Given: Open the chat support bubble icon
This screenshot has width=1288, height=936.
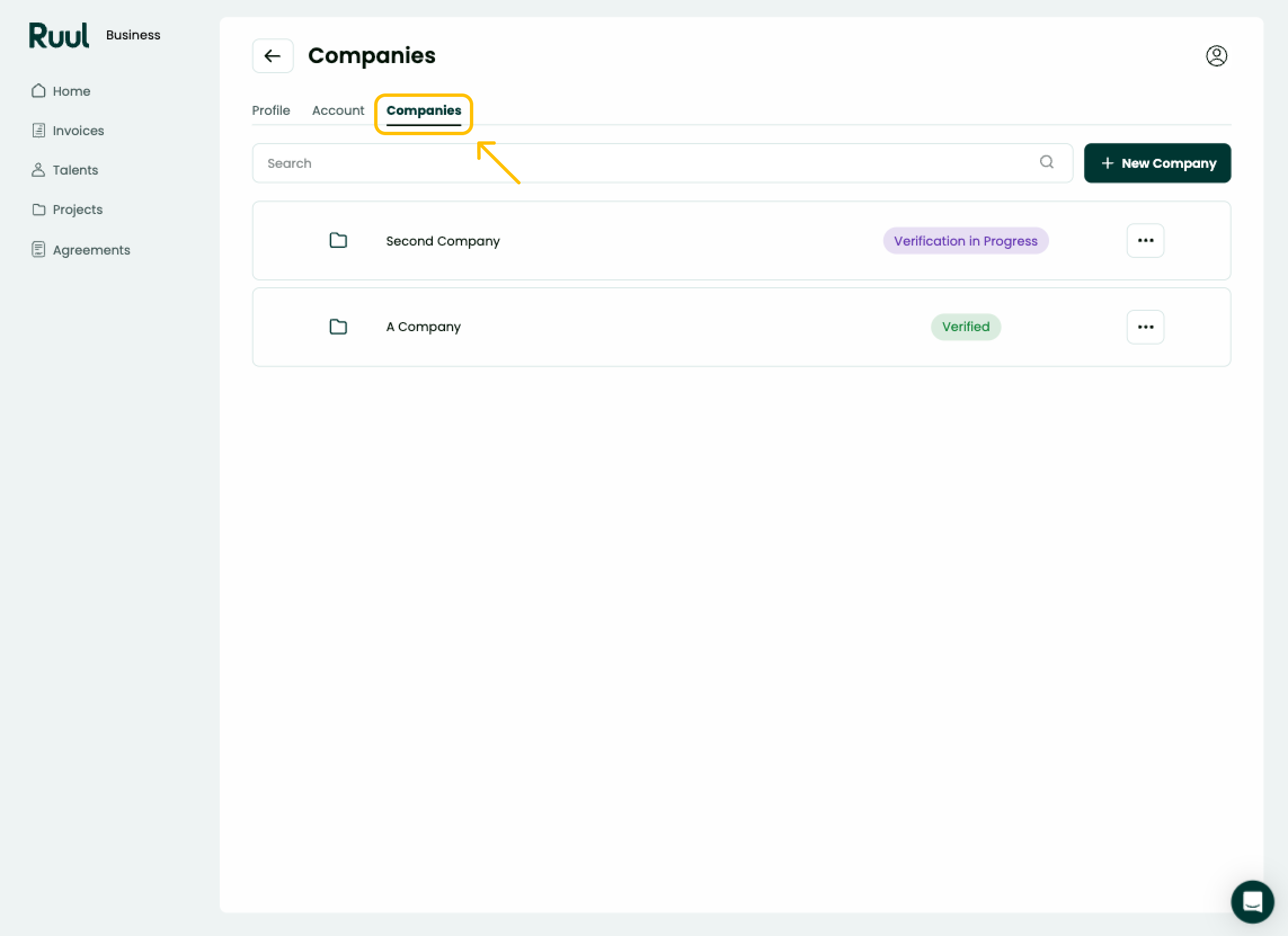Looking at the screenshot, I should pyautogui.click(x=1251, y=901).
